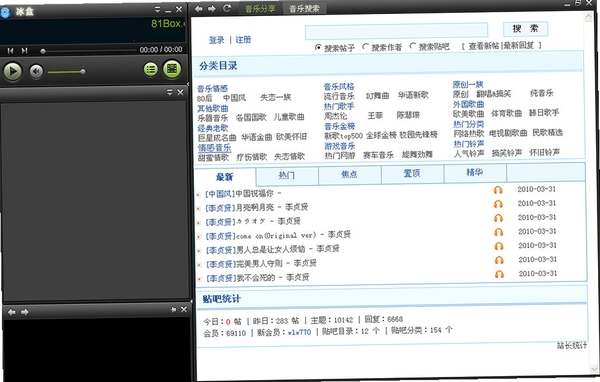Screen dimensions: 600x382
Task: Open the playlist panel dropdown arrow
Action: click(170, 92)
